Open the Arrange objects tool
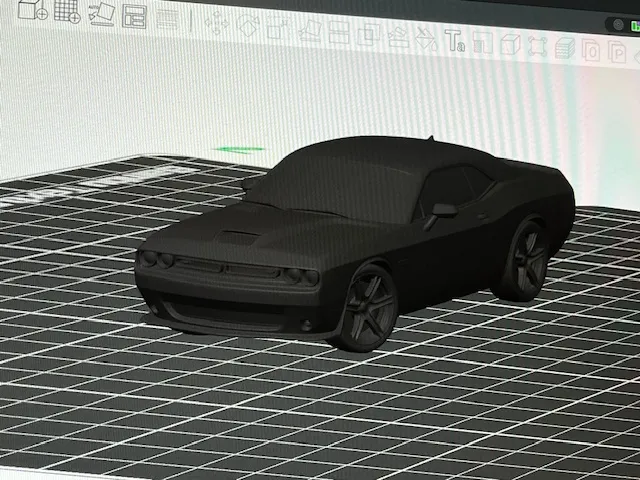Viewport: 640px width, 480px height. click(134, 17)
